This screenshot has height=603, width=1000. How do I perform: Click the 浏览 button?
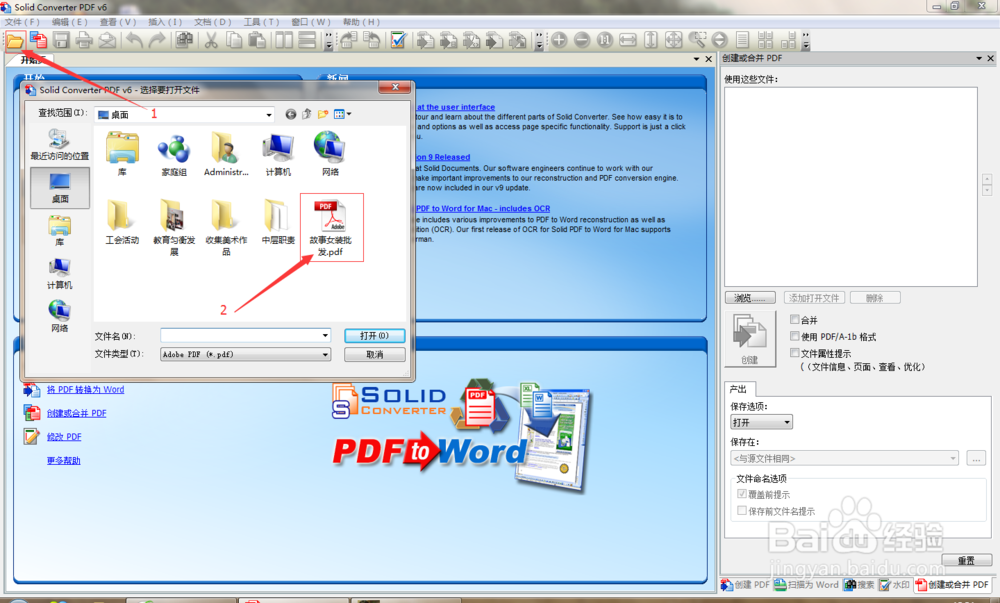pyautogui.click(x=750, y=298)
